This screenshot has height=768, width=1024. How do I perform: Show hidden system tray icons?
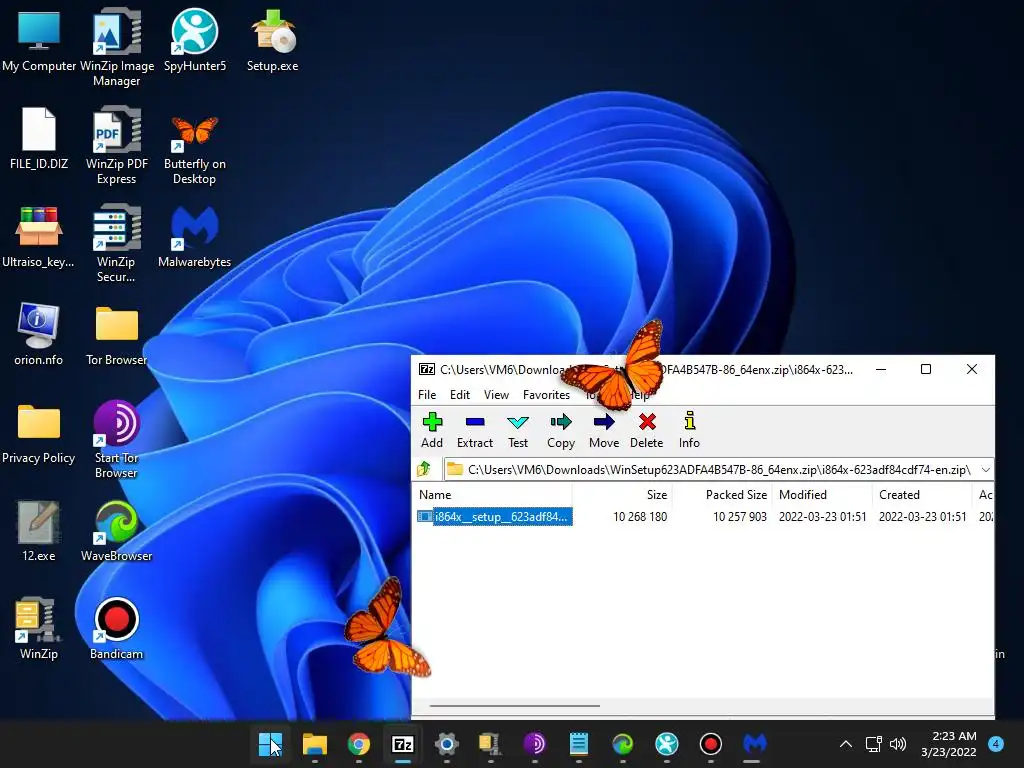846,744
